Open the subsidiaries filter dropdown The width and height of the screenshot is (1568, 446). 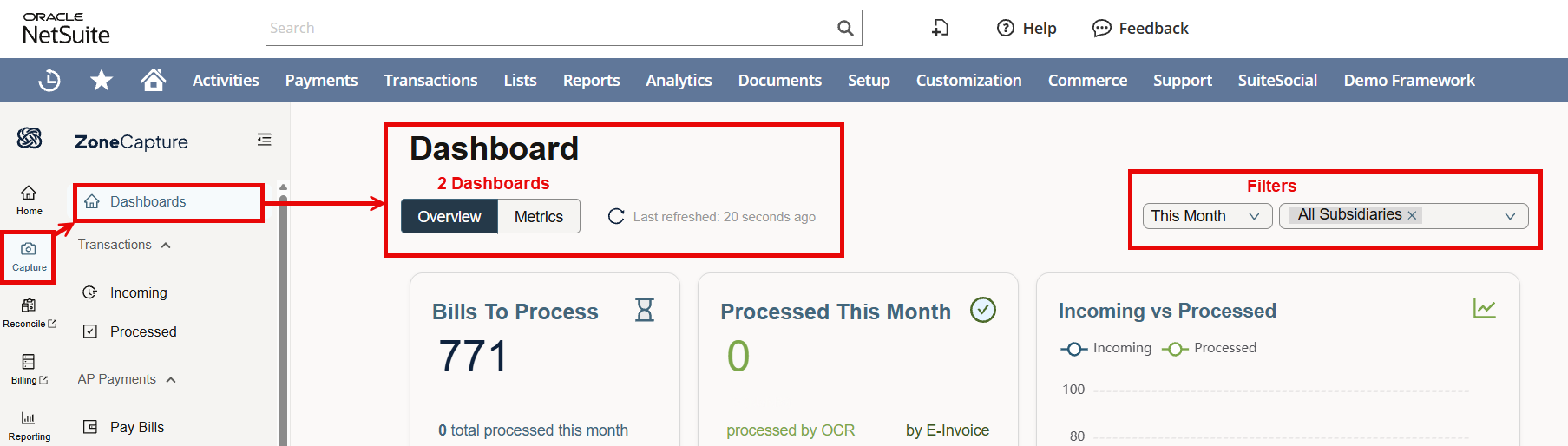pos(1404,216)
